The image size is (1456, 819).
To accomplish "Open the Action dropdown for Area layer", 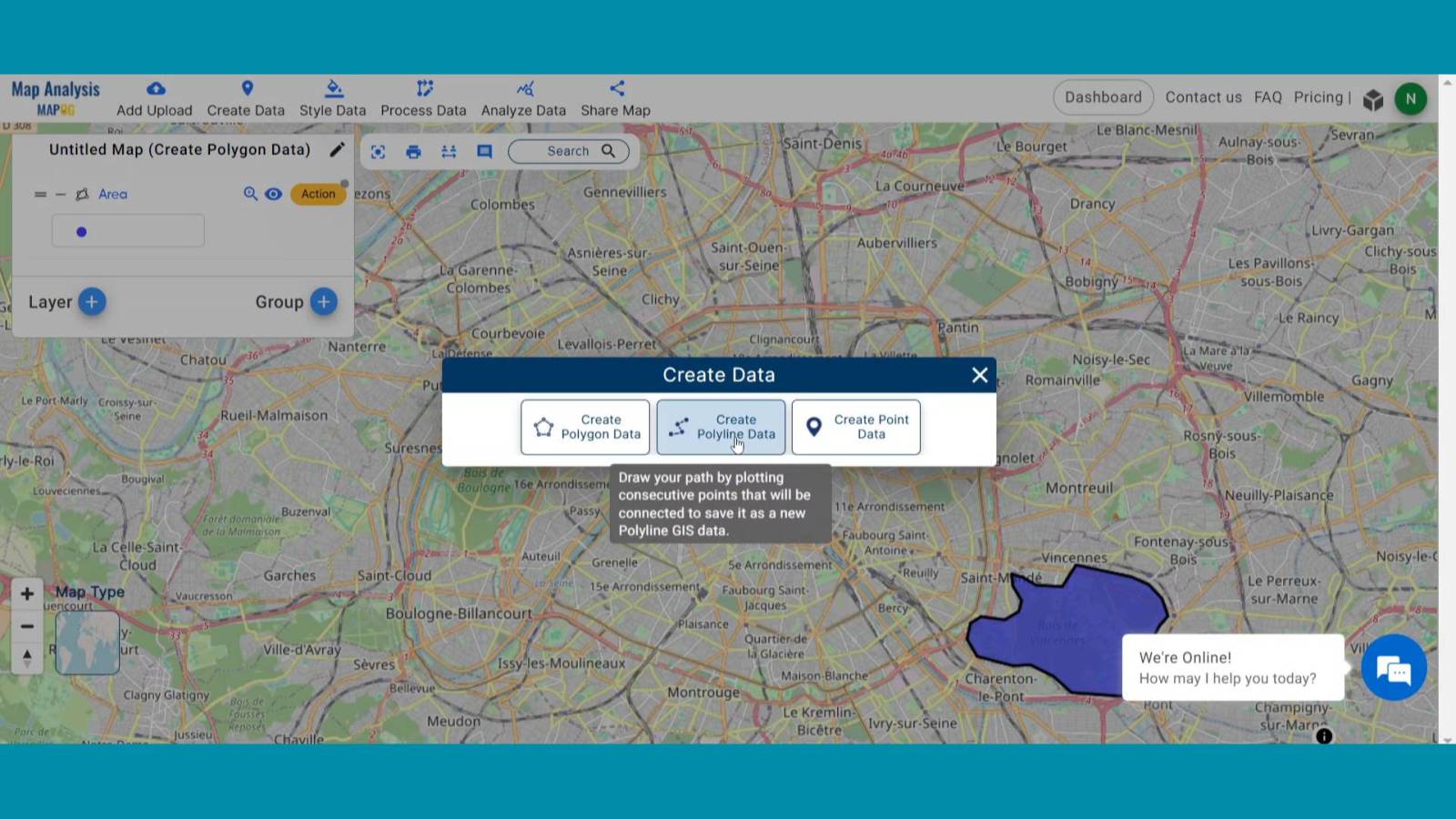I will pyautogui.click(x=318, y=194).
